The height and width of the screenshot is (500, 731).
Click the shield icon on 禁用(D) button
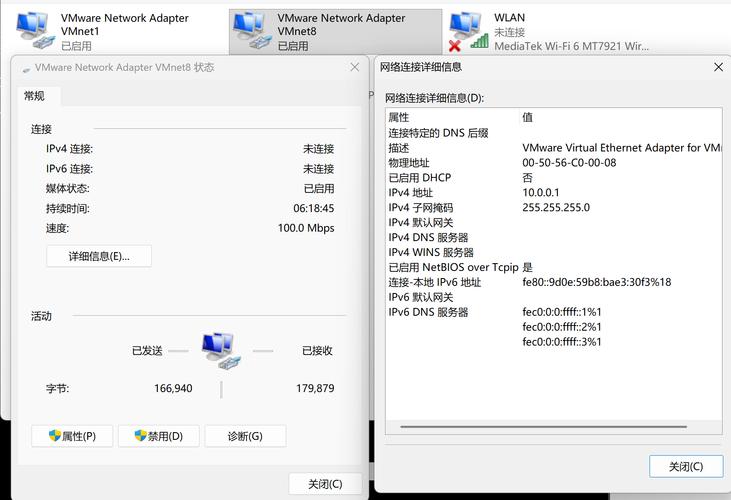click(141, 436)
